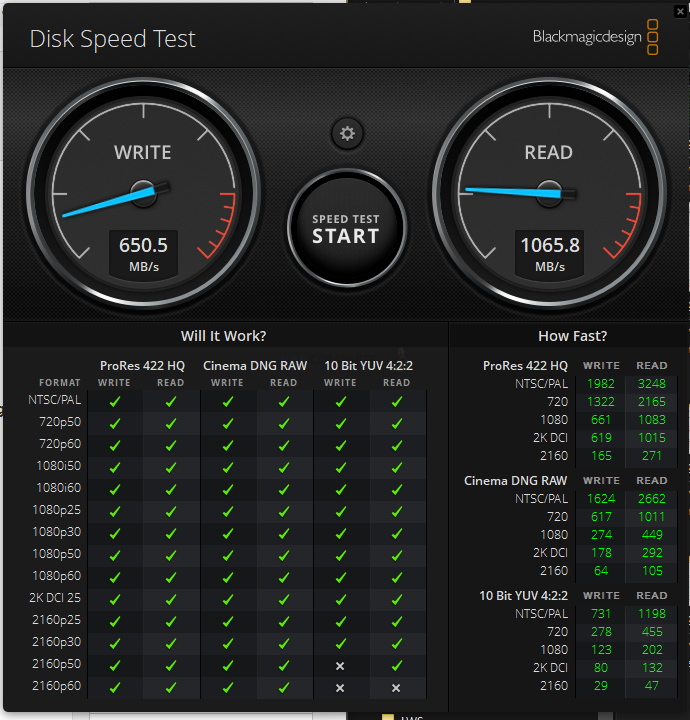Click the 10 Bit YUV write X for 2160p50

340,666
